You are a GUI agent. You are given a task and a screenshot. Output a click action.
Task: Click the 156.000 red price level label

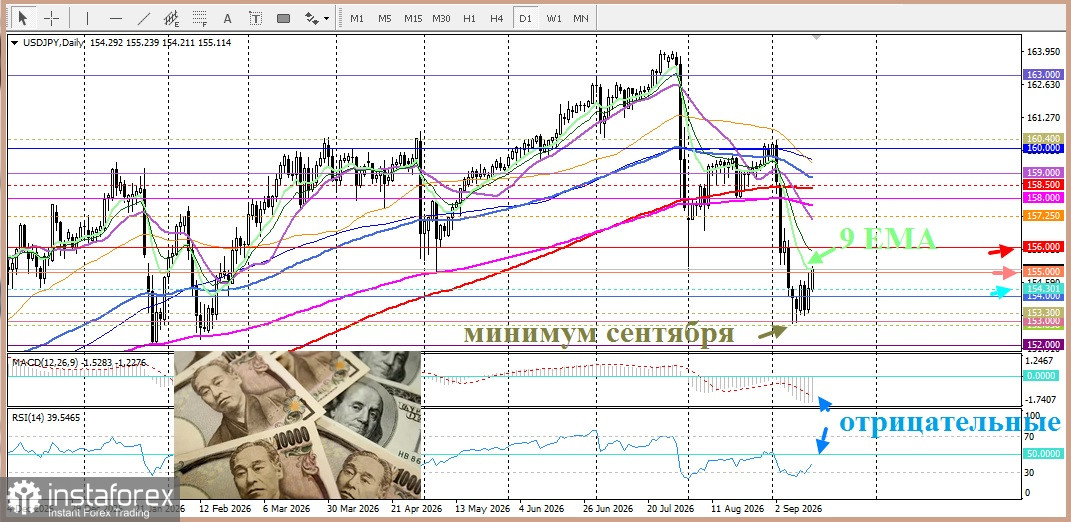pyautogui.click(x=1043, y=247)
